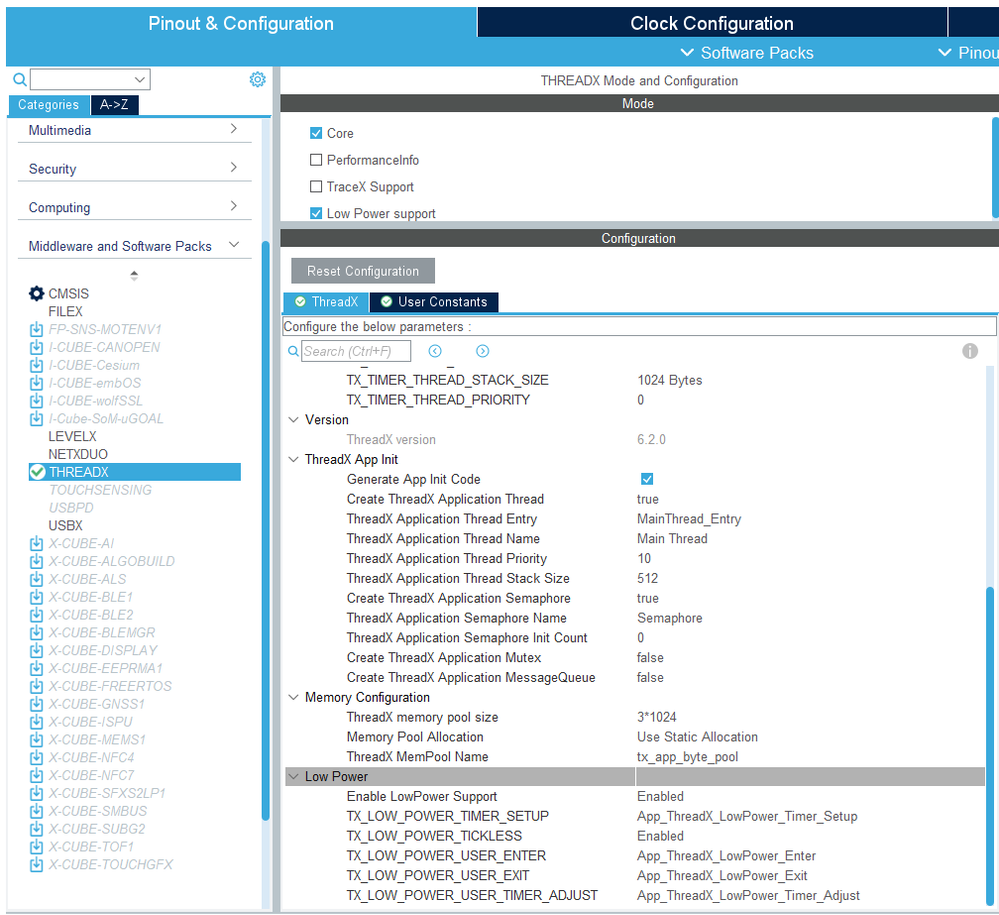The height and width of the screenshot is (915, 999).
Task: Click the Reset Configuration button
Action: coord(363,271)
